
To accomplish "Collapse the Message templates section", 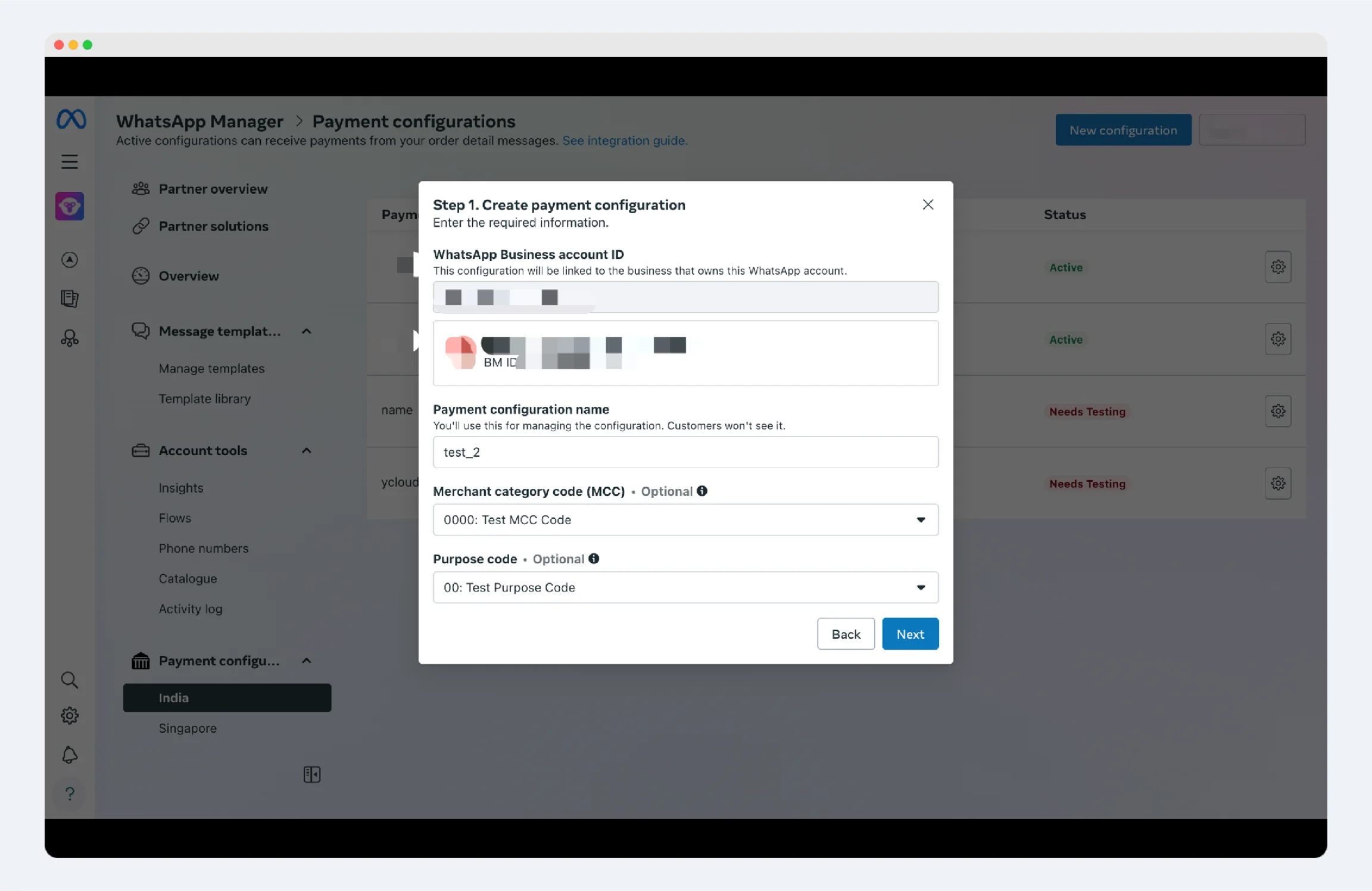I will pos(307,331).
